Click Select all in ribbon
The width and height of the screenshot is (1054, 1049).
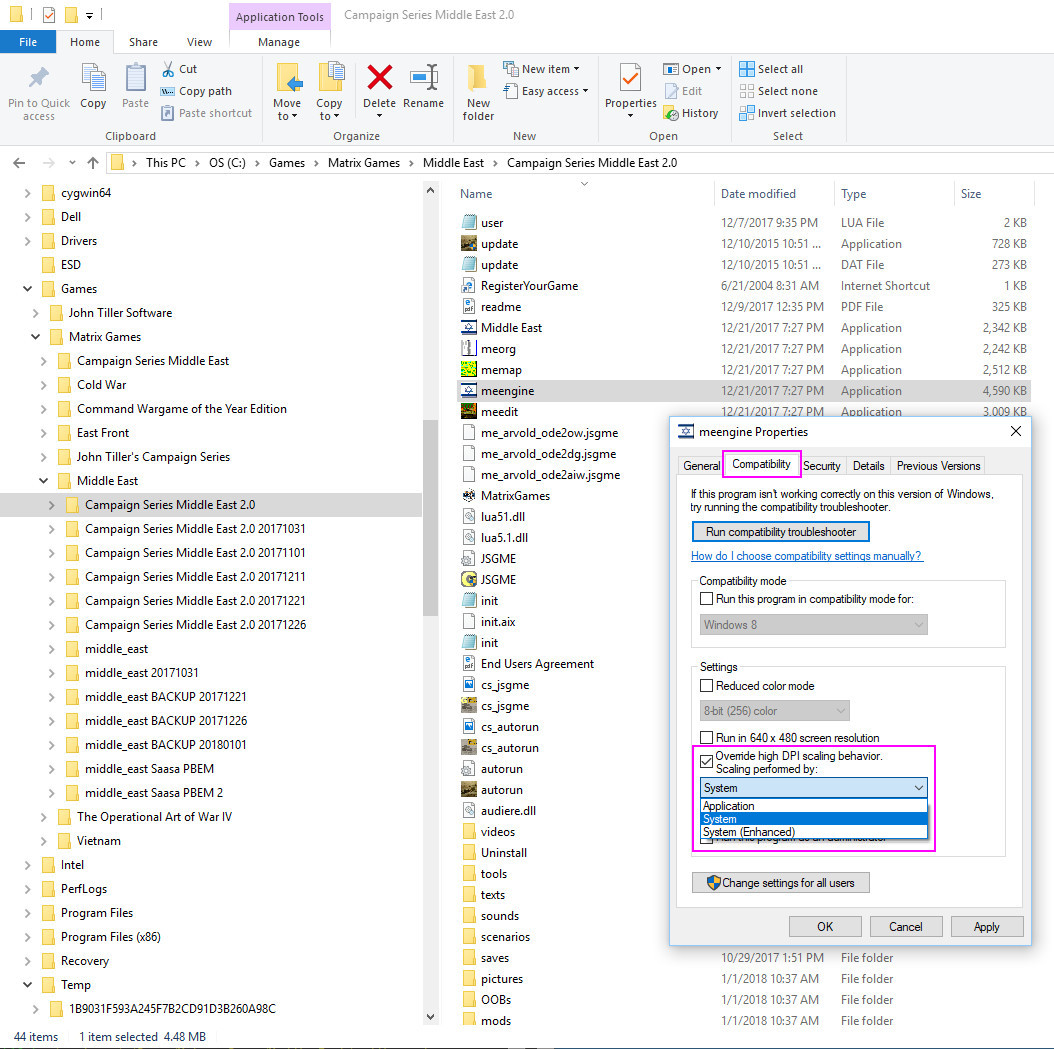771,69
